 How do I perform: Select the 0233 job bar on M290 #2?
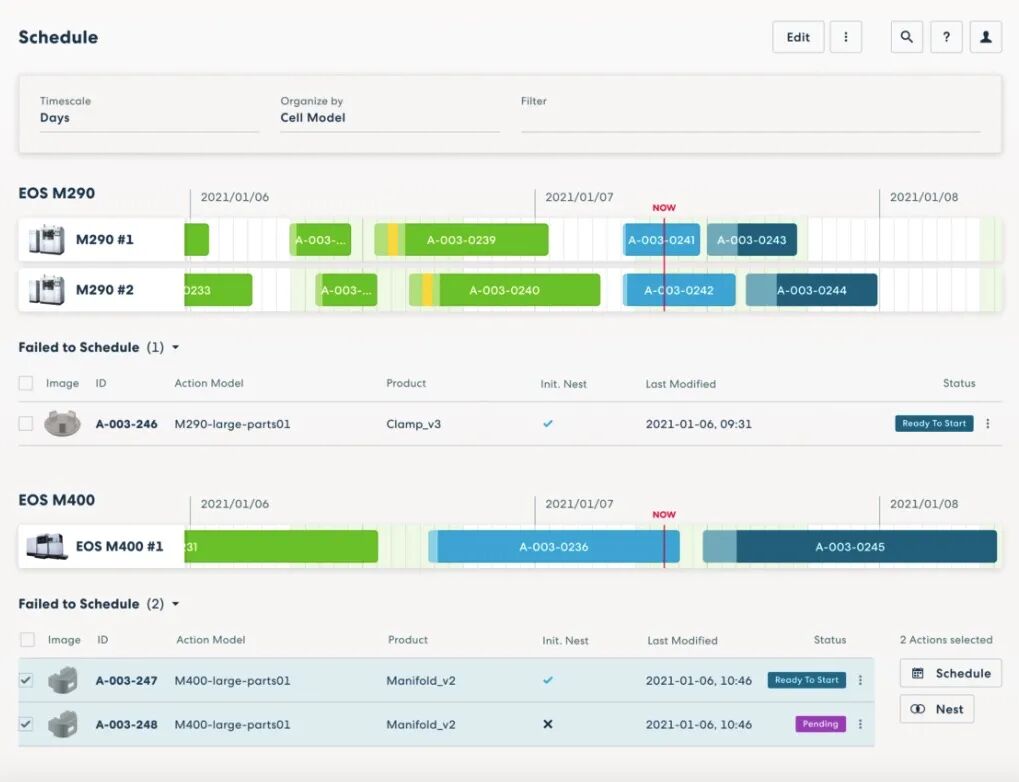(x=218, y=290)
